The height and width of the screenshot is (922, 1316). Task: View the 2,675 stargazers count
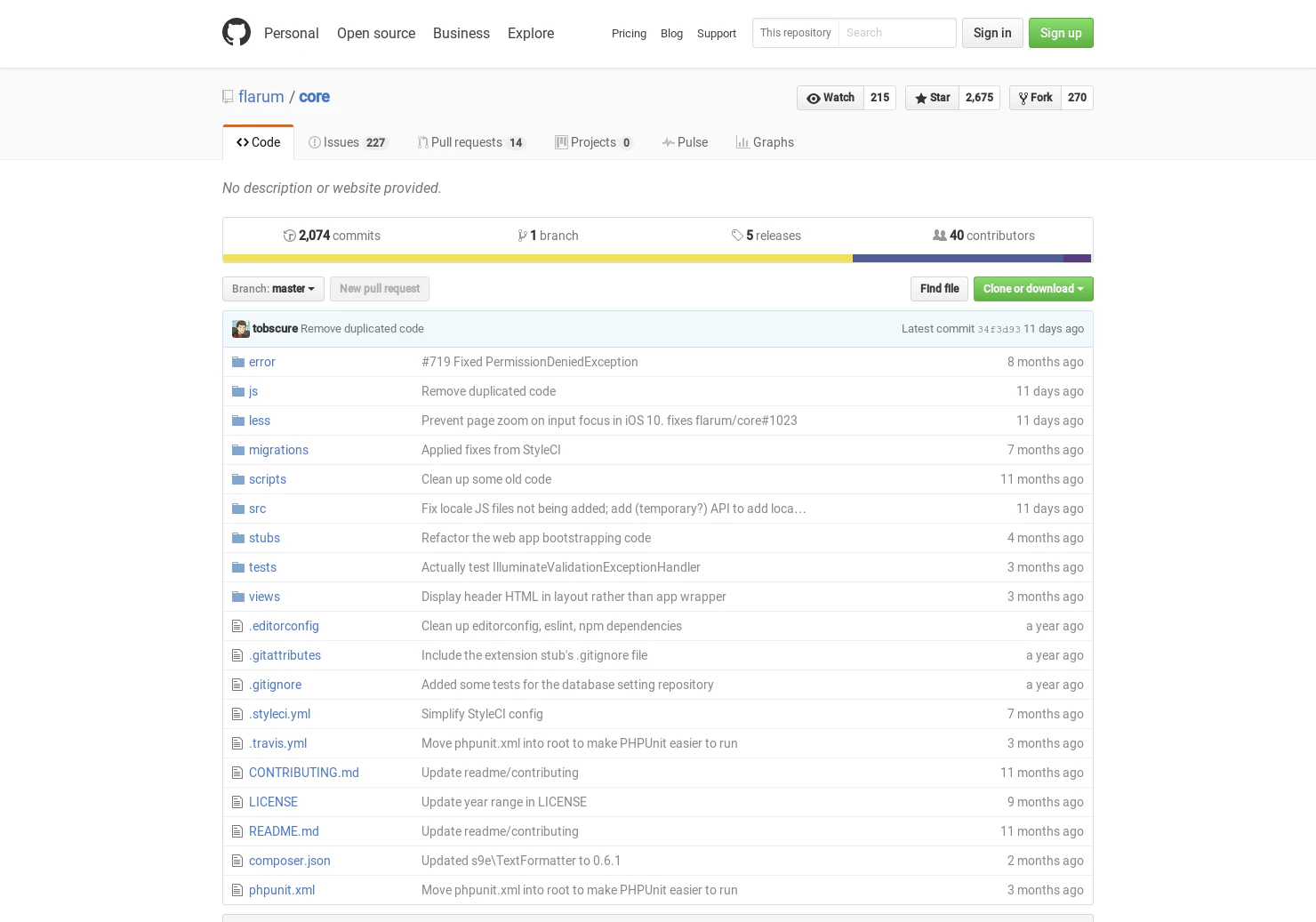(x=979, y=98)
